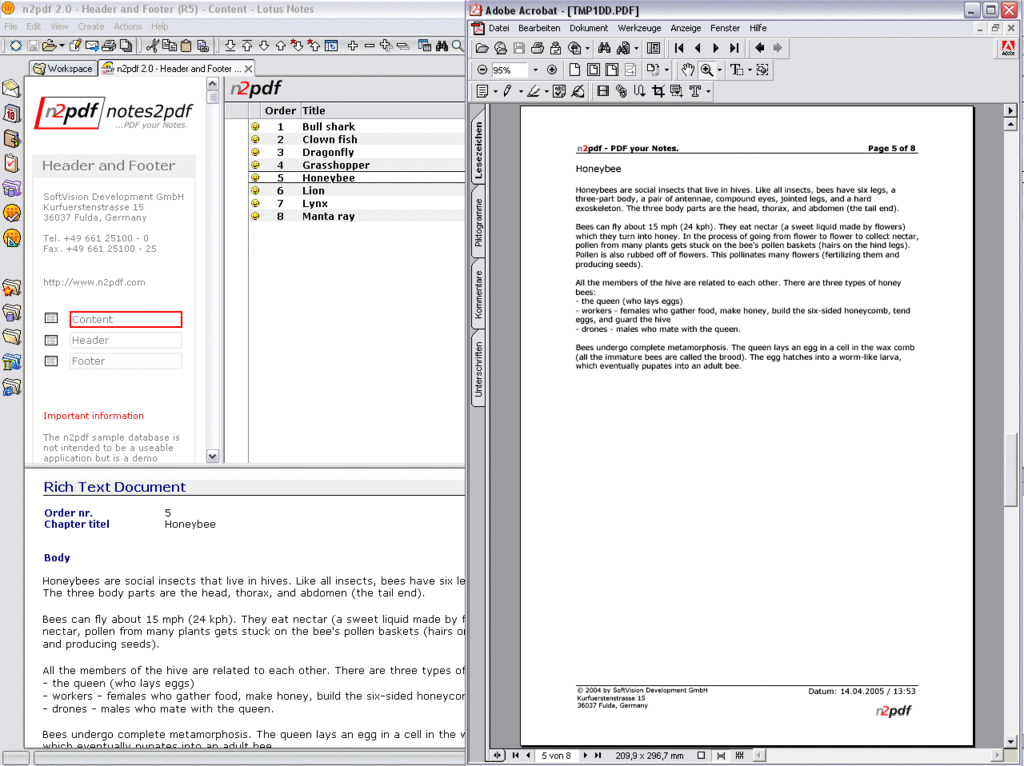Open the Piktogramme side tab in Acrobat

point(478,223)
